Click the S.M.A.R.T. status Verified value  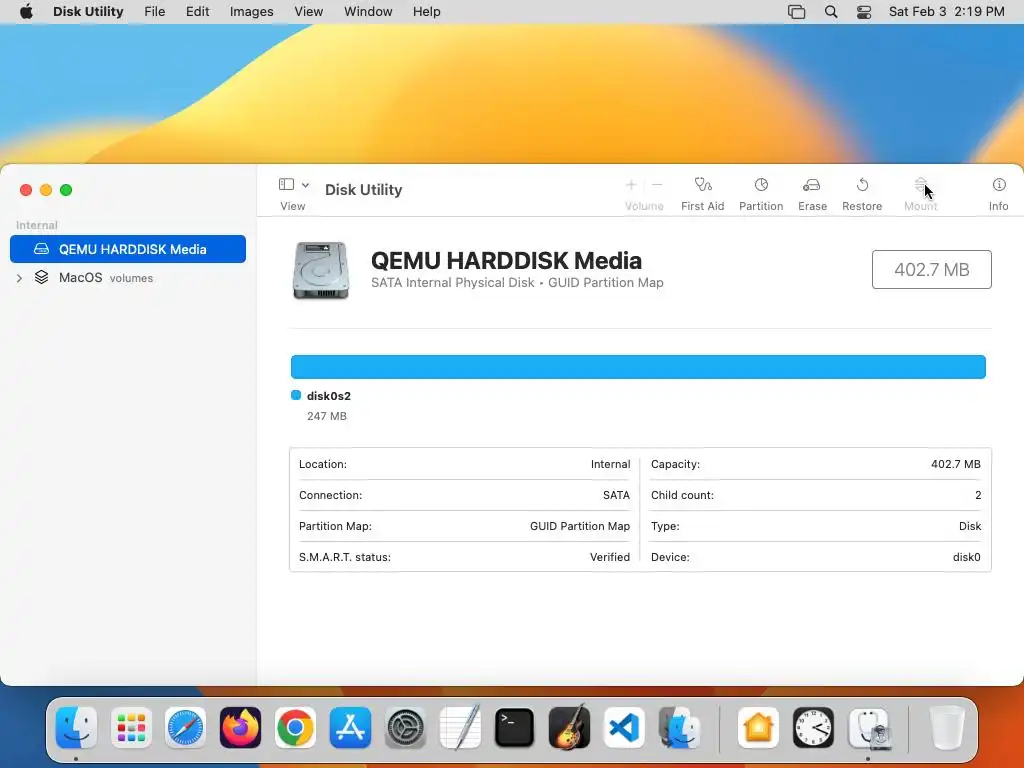[x=609, y=557]
